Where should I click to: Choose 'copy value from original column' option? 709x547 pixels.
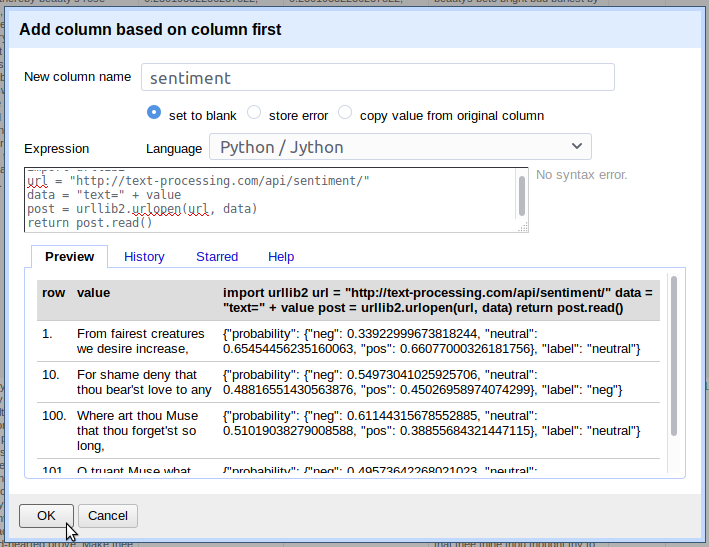[x=345, y=114]
